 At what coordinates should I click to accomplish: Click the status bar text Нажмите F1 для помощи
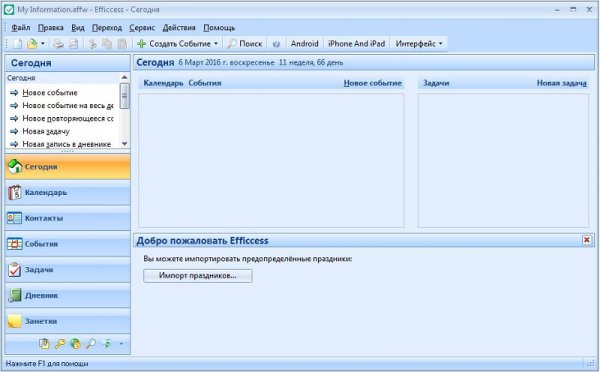47,364
